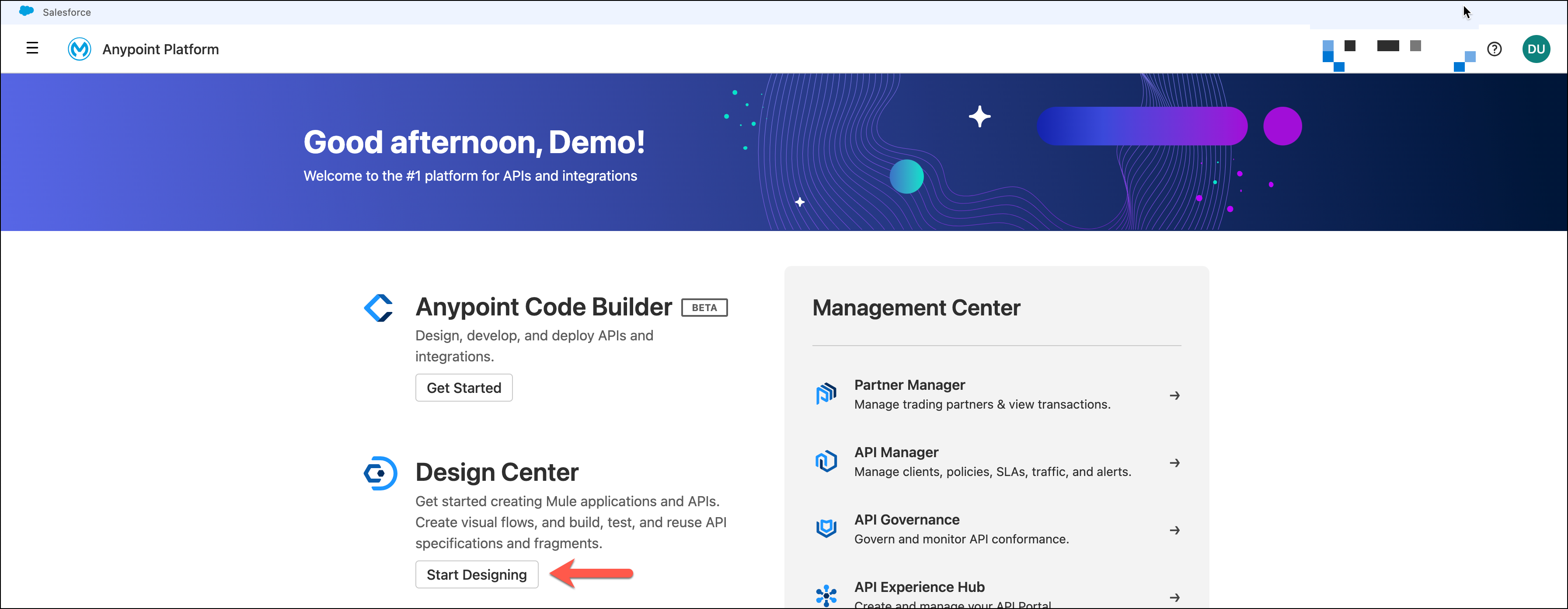Image resolution: width=1568 pixels, height=609 pixels.
Task: Open the Anypoint Code Builder heading
Action: click(x=544, y=308)
